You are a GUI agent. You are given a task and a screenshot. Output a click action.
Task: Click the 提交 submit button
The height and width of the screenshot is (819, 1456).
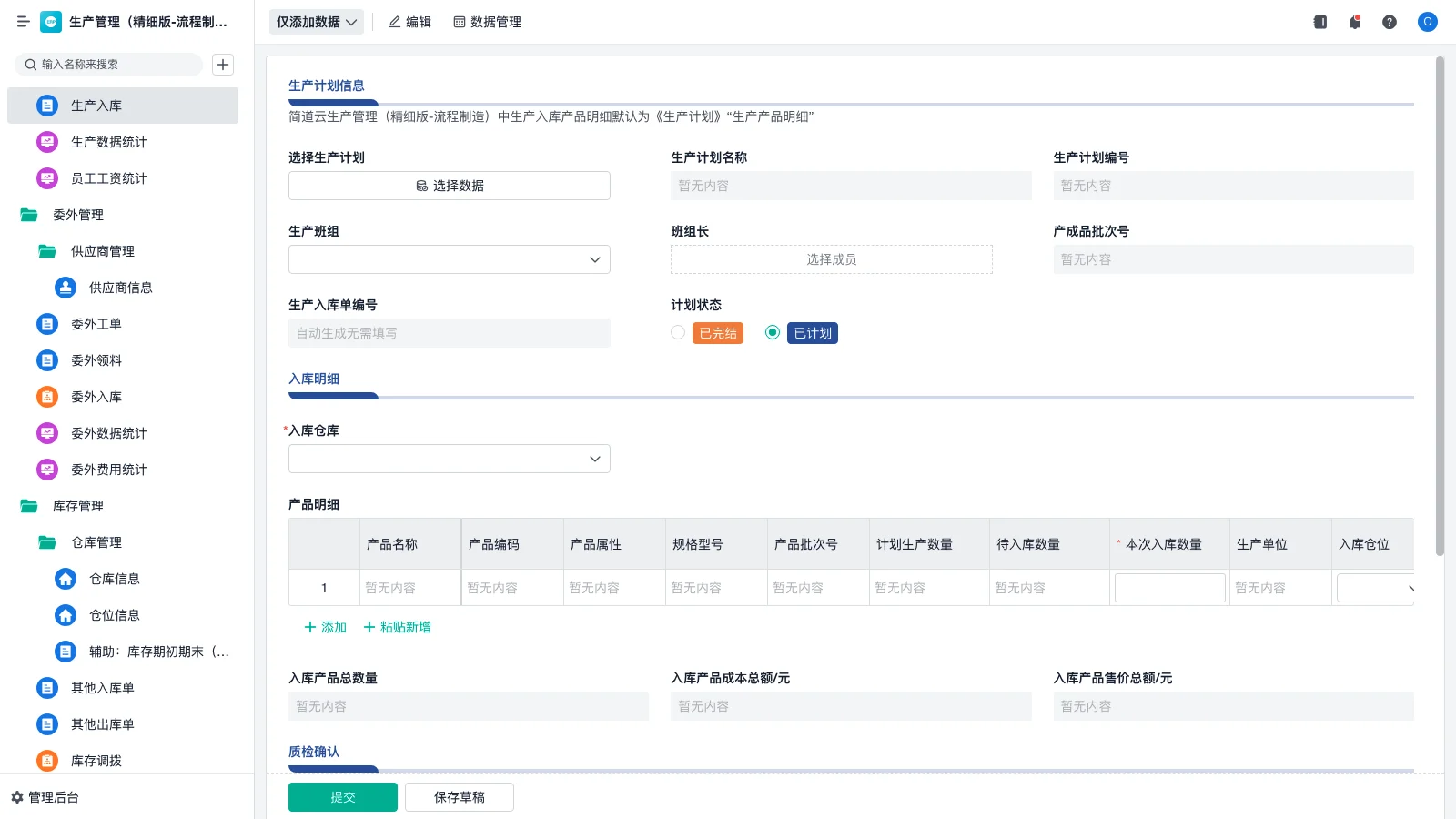tap(343, 796)
